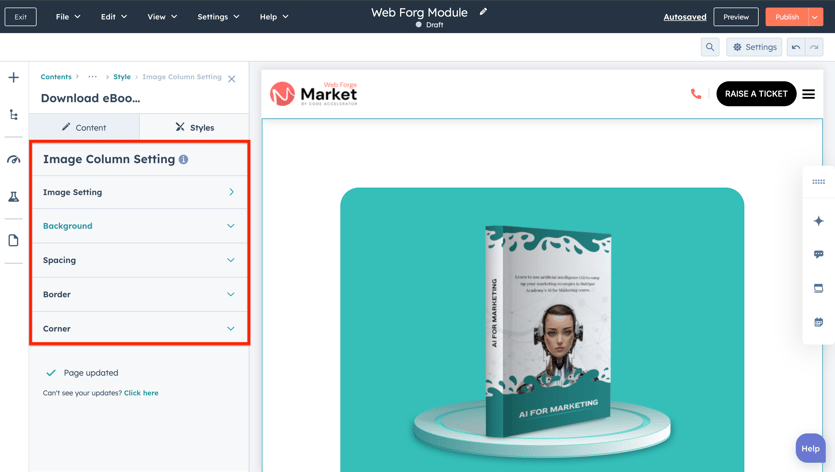
Task: Click the undo arrow
Action: coord(796,47)
